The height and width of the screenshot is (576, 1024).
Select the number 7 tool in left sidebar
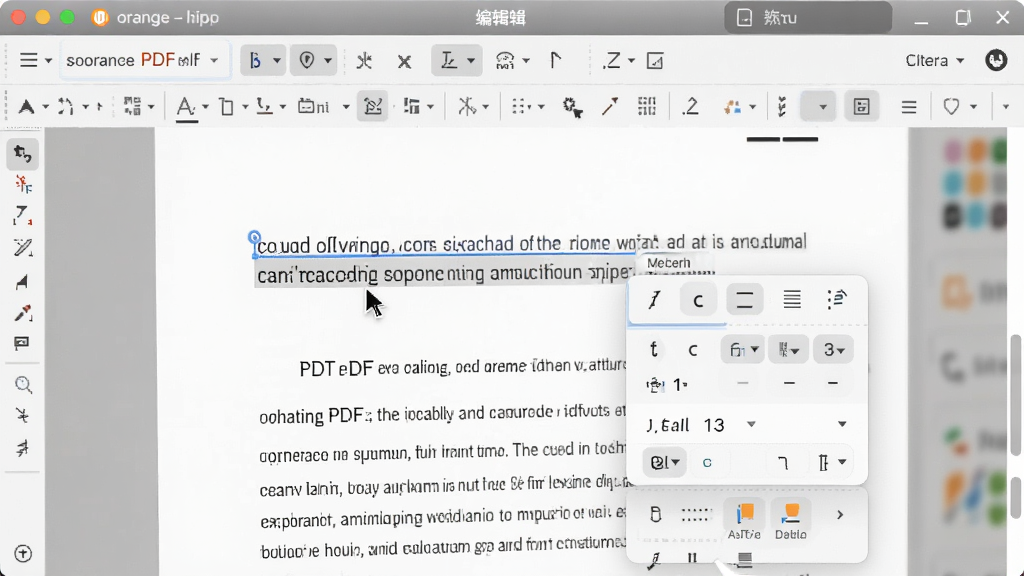pos(22,216)
